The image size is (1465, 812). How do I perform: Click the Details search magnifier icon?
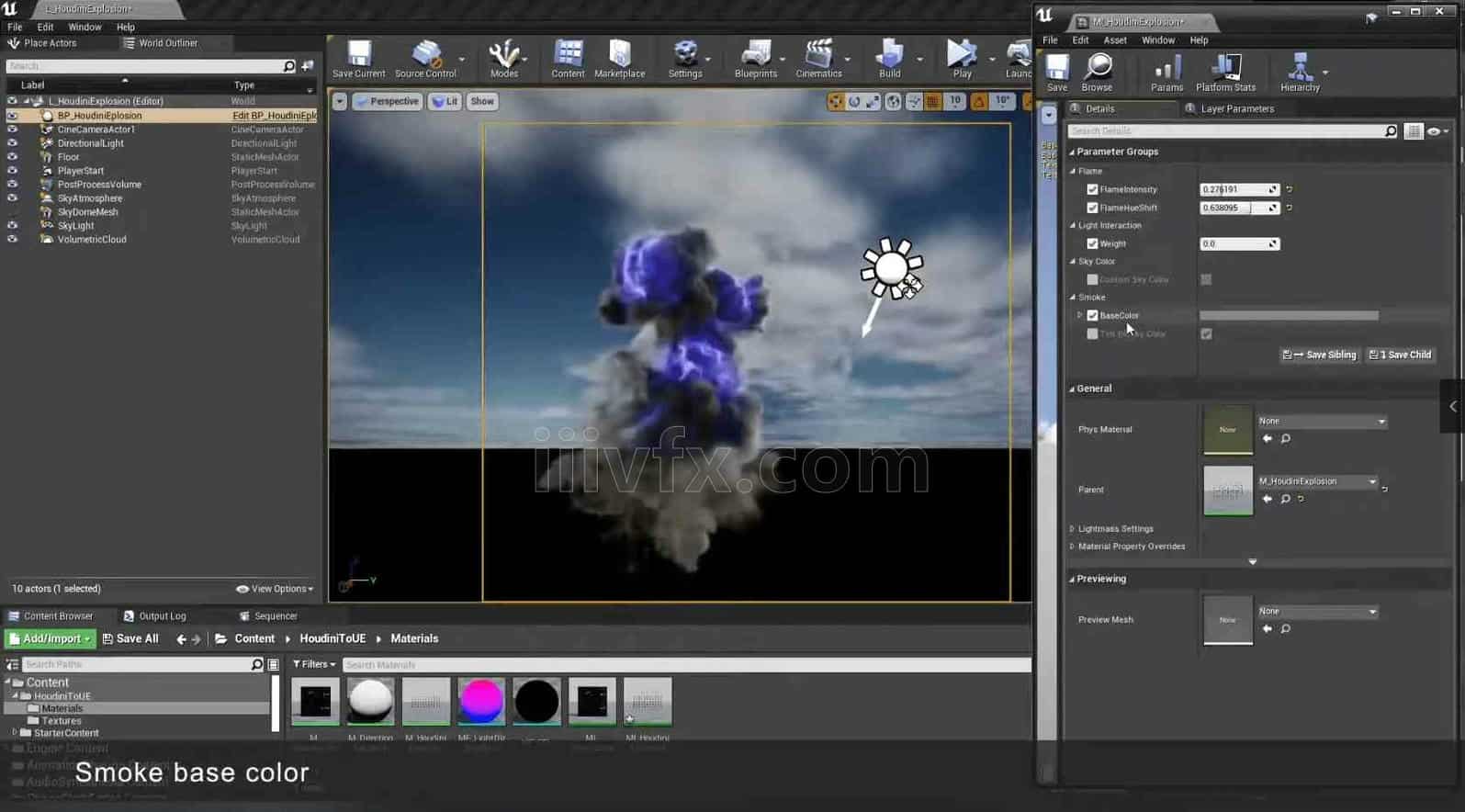(x=1391, y=131)
